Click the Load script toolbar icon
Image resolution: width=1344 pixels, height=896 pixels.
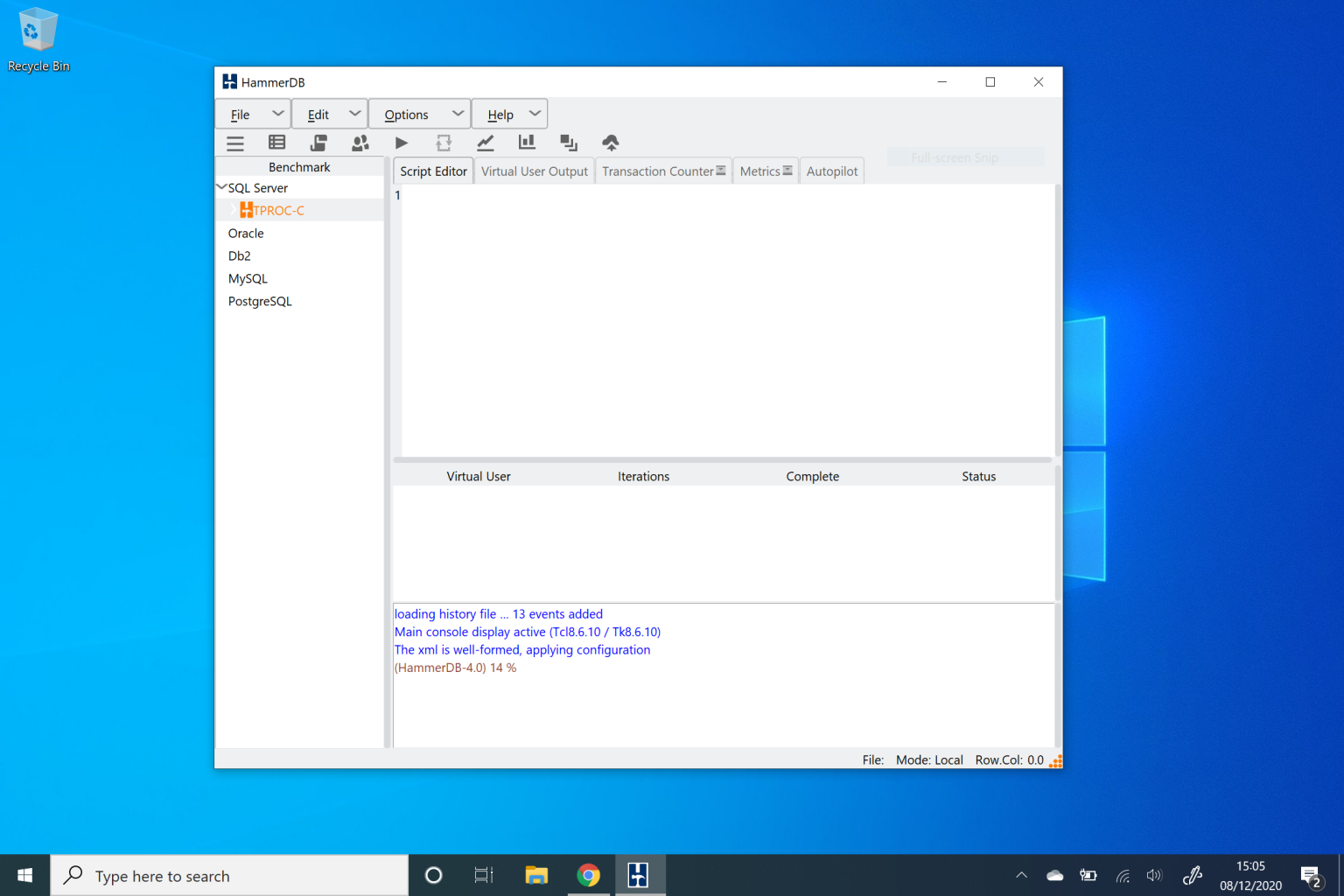318,143
